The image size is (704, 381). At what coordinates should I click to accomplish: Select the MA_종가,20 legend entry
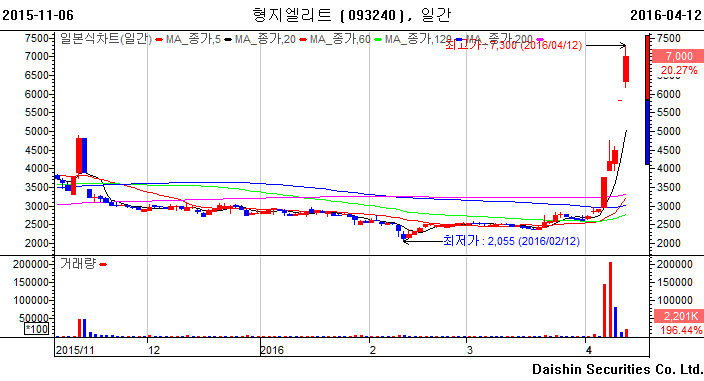pos(265,39)
